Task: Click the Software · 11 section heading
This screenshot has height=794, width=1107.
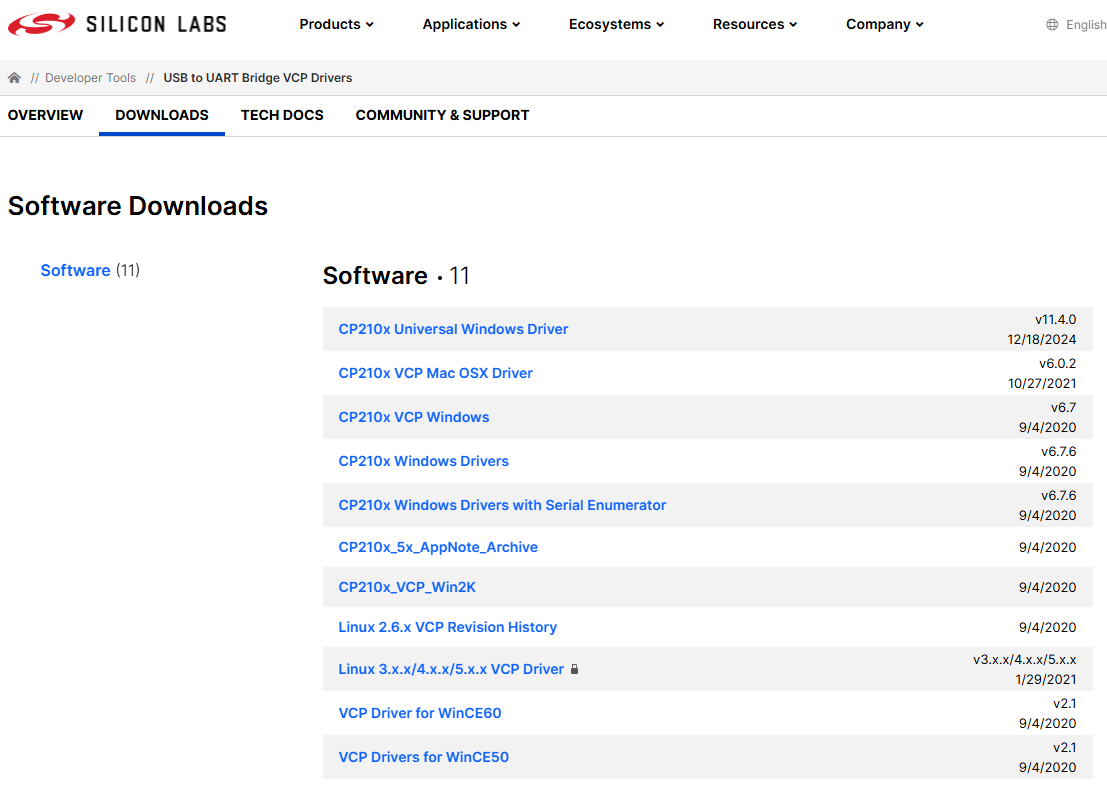Action: pyautogui.click(x=396, y=275)
